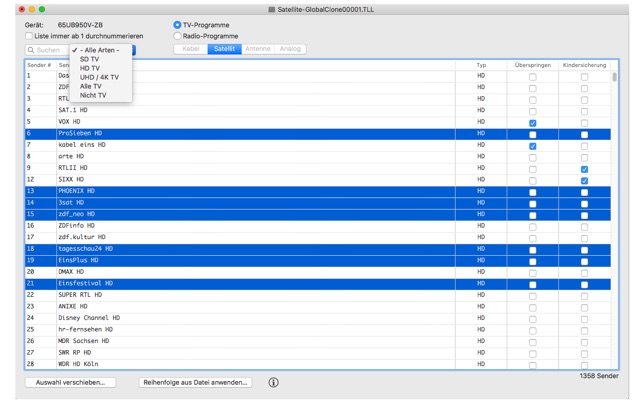The width and height of the screenshot is (643, 402).
Task: Select the tagesschau24 HD row
Action: pyautogui.click(x=318, y=249)
